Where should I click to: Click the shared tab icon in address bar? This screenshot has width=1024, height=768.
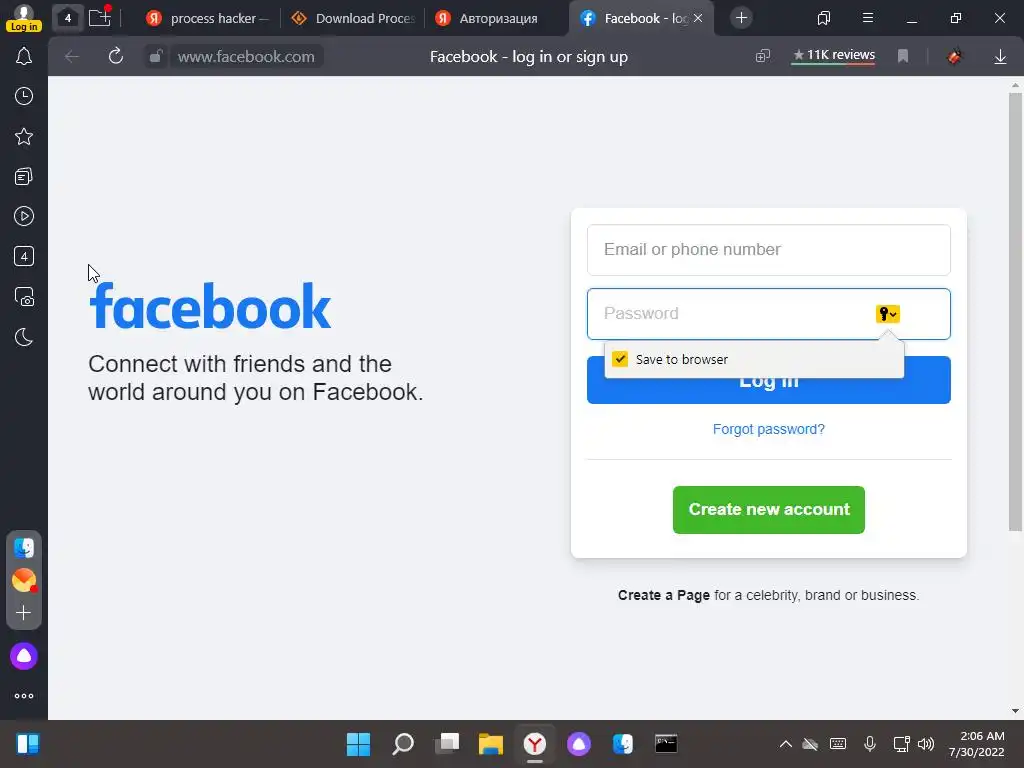point(763,56)
